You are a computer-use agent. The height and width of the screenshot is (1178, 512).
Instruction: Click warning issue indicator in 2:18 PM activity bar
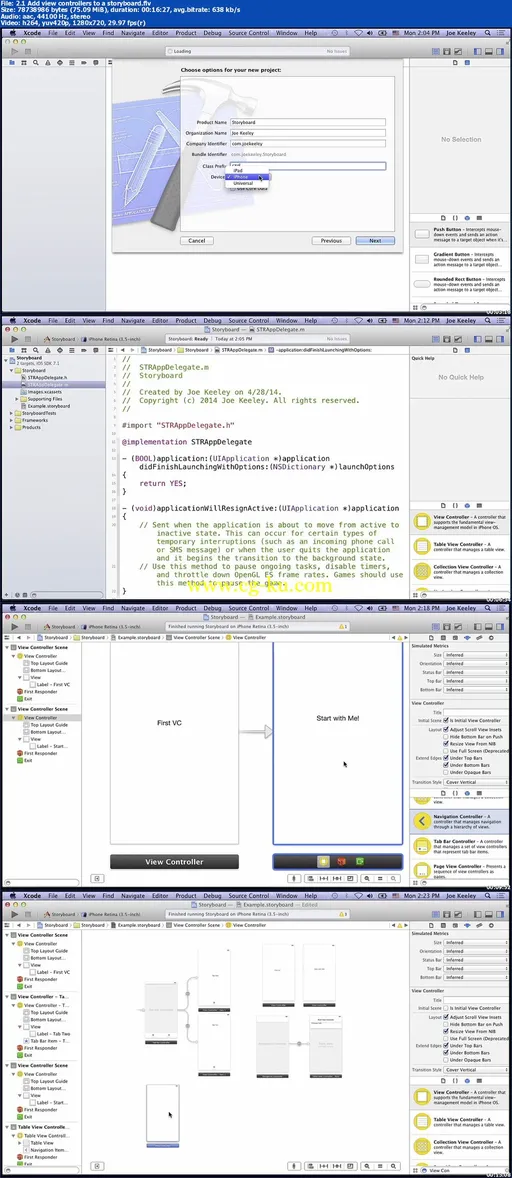(x=342, y=626)
